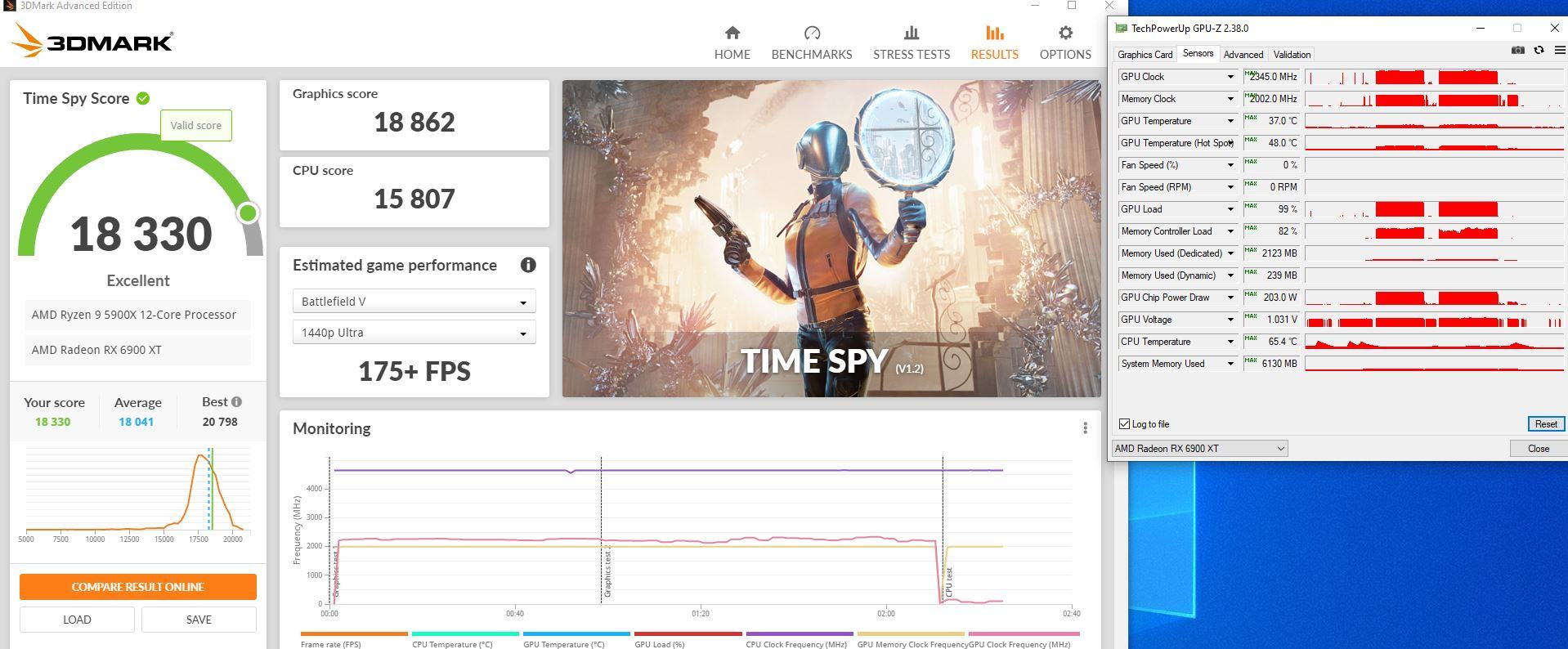Screen dimensions: 1568x649
Task: Click the score distribution chart
Action: (137, 495)
